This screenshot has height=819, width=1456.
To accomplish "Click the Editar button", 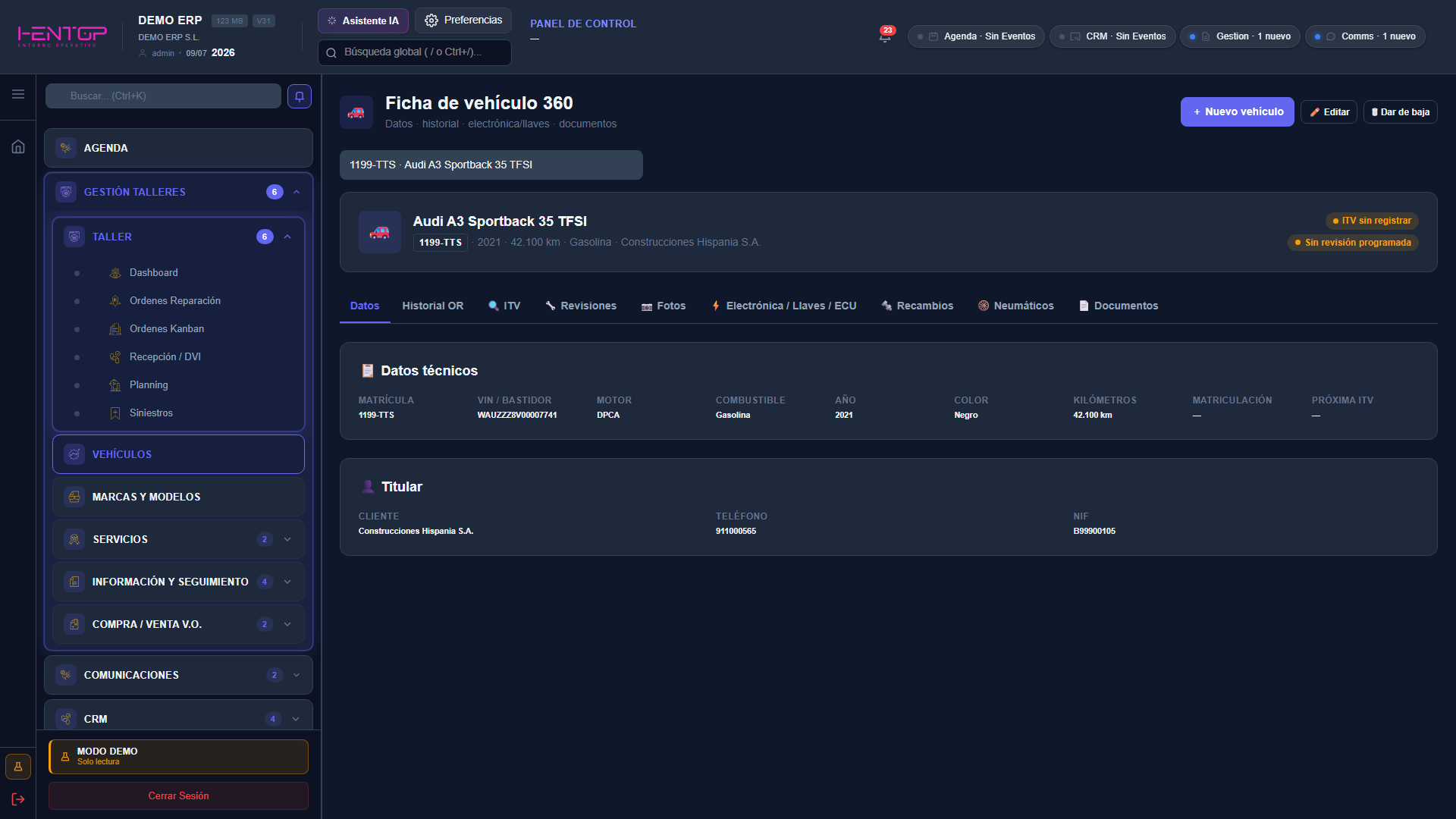I will 1329,112.
